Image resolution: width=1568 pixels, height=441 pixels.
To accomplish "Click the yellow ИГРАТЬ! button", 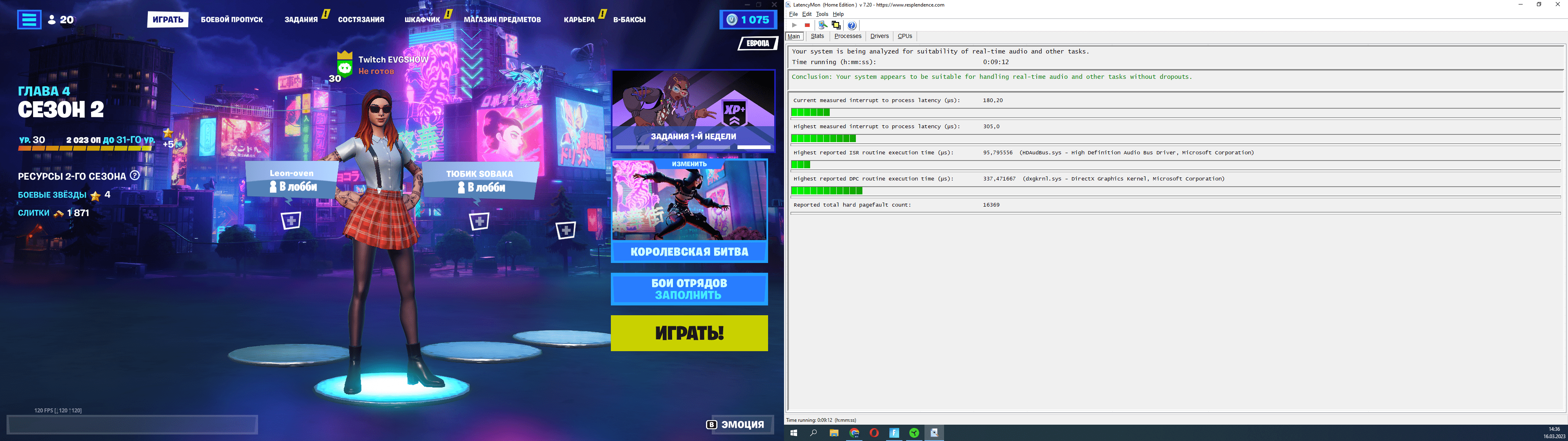I will click(689, 333).
